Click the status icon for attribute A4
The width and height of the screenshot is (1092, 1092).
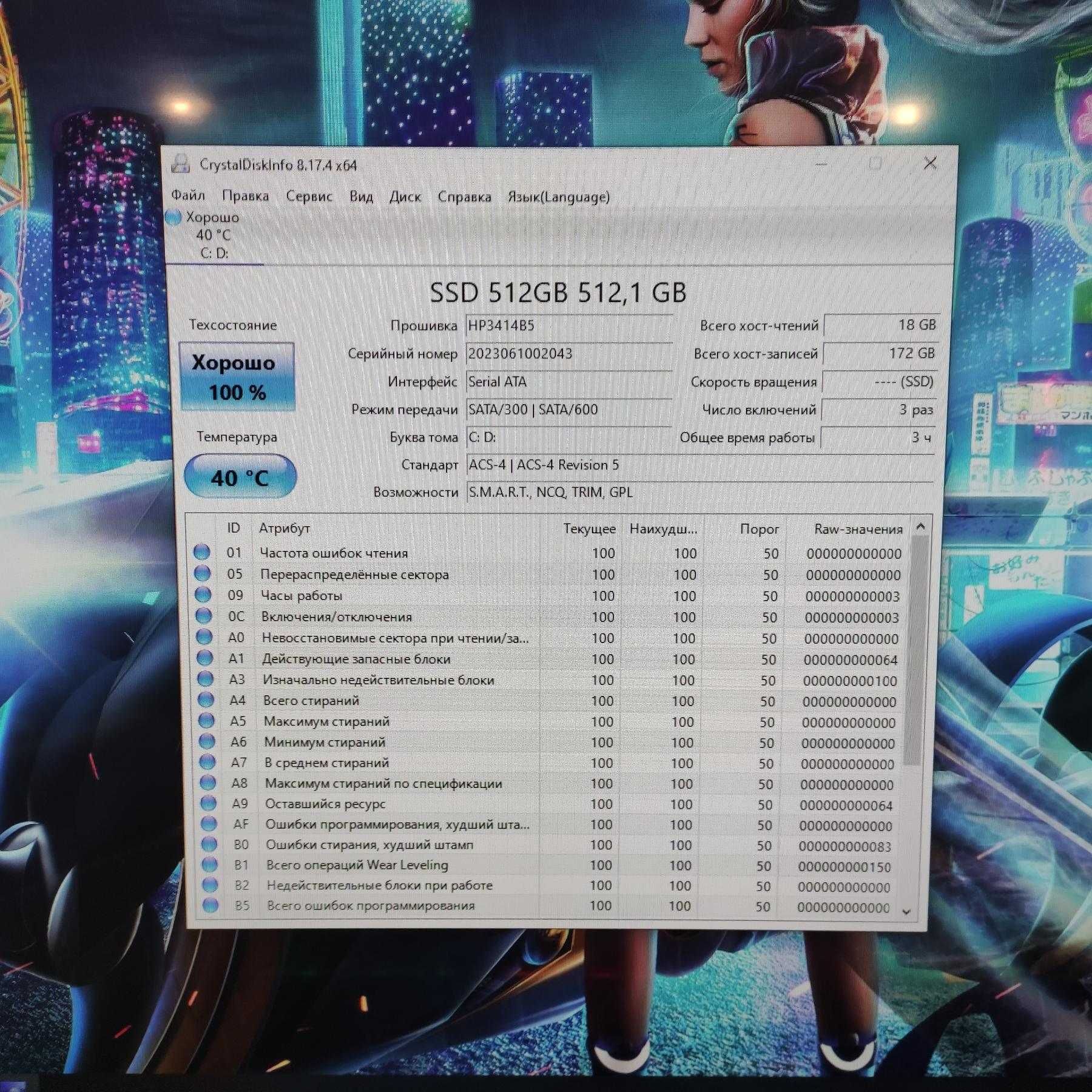(206, 699)
